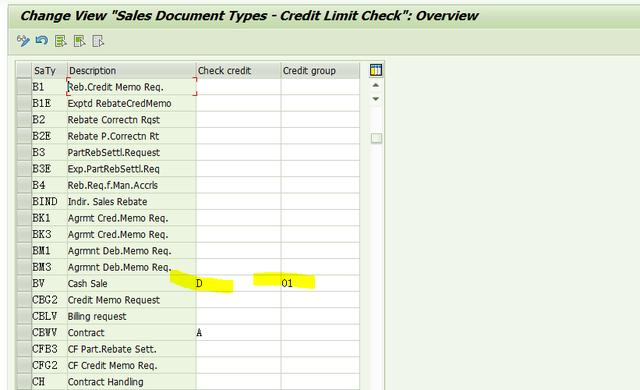This screenshot has height=390, width=640.
Task: Click the 'Rebate P.Correctn Rt' description cell
Action: click(131, 136)
